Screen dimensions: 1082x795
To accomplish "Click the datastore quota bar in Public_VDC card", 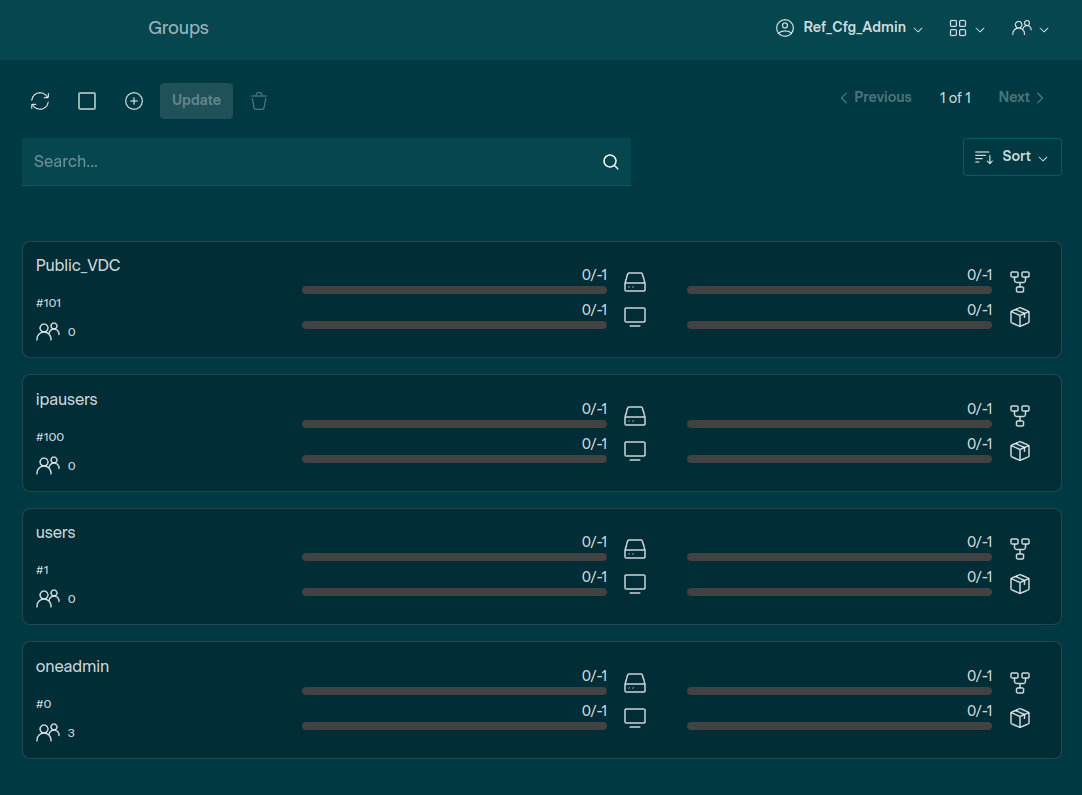I will coord(454,291).
